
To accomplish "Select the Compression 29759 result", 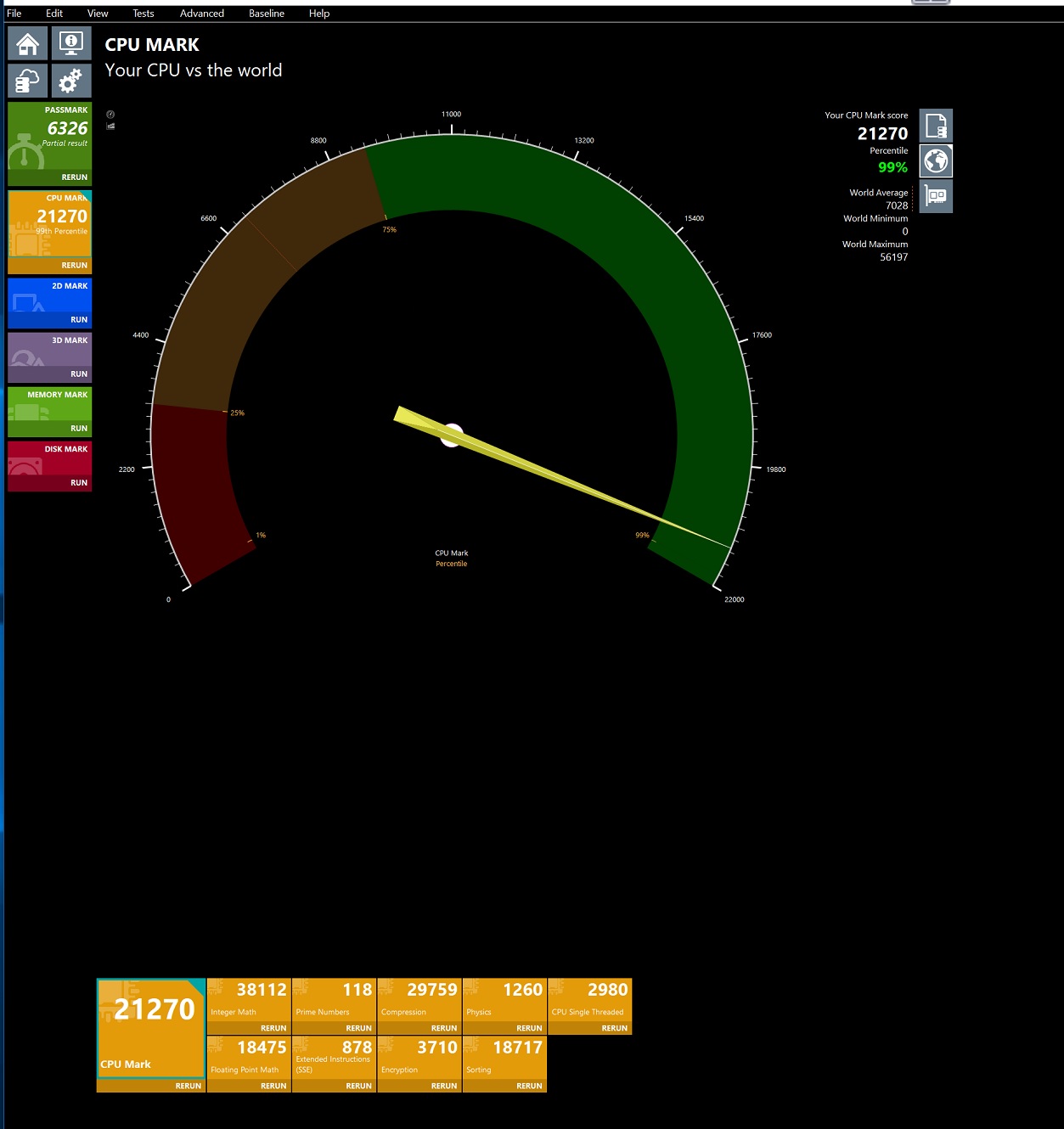I will (419, 1000).
